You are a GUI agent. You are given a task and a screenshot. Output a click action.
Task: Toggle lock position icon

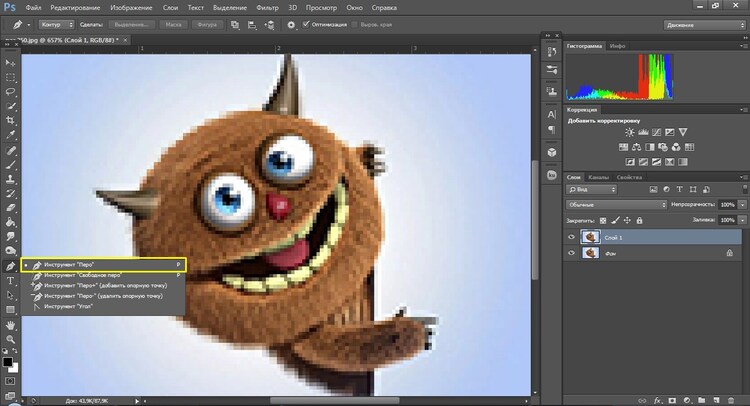tap(627, 220)
